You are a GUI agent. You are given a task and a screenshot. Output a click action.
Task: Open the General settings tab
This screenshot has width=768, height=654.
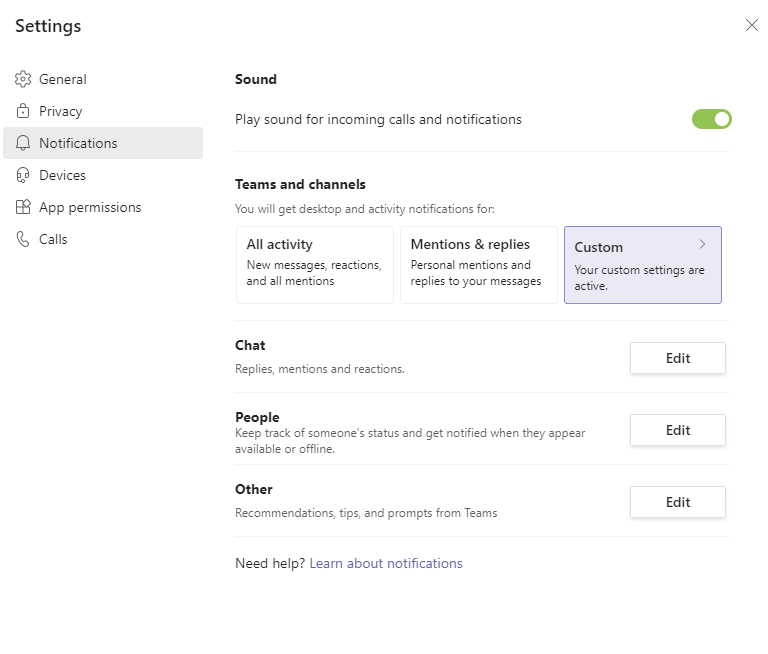[x=63, y=79]
